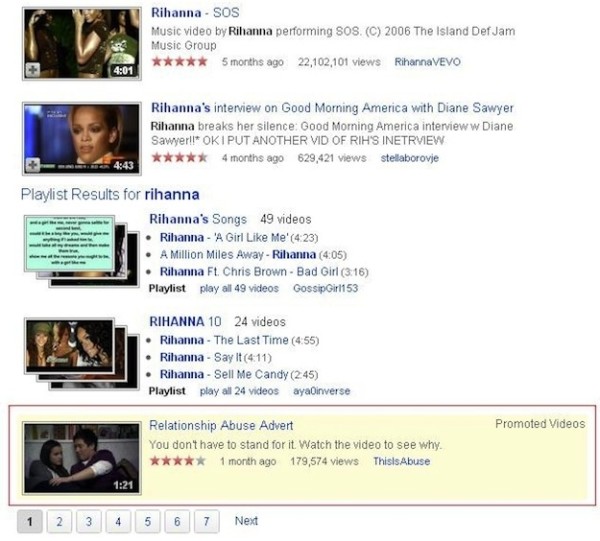Visit the stellaborovje channel
This screenshot has width=600, height=541.
(409, 158)
